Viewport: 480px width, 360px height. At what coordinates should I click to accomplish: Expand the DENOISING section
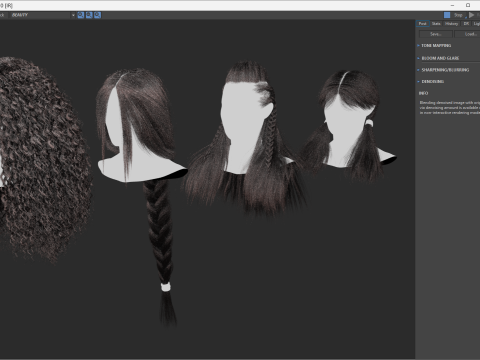(x=432, y=81)
